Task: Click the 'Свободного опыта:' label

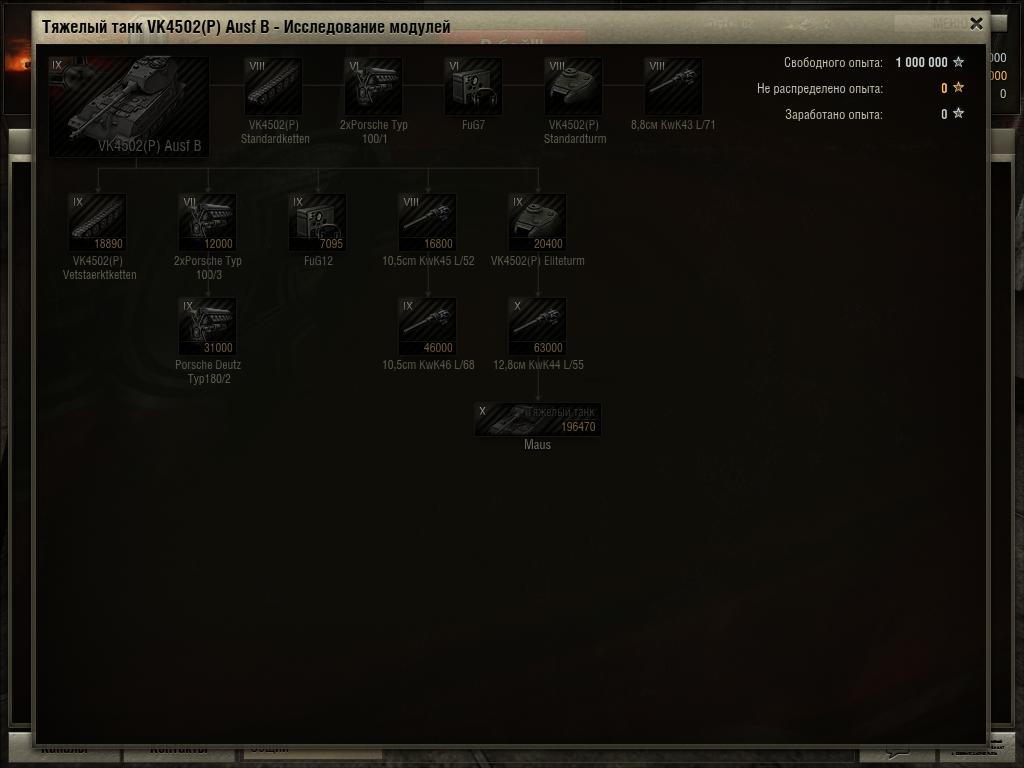Action: coord(833,63)
